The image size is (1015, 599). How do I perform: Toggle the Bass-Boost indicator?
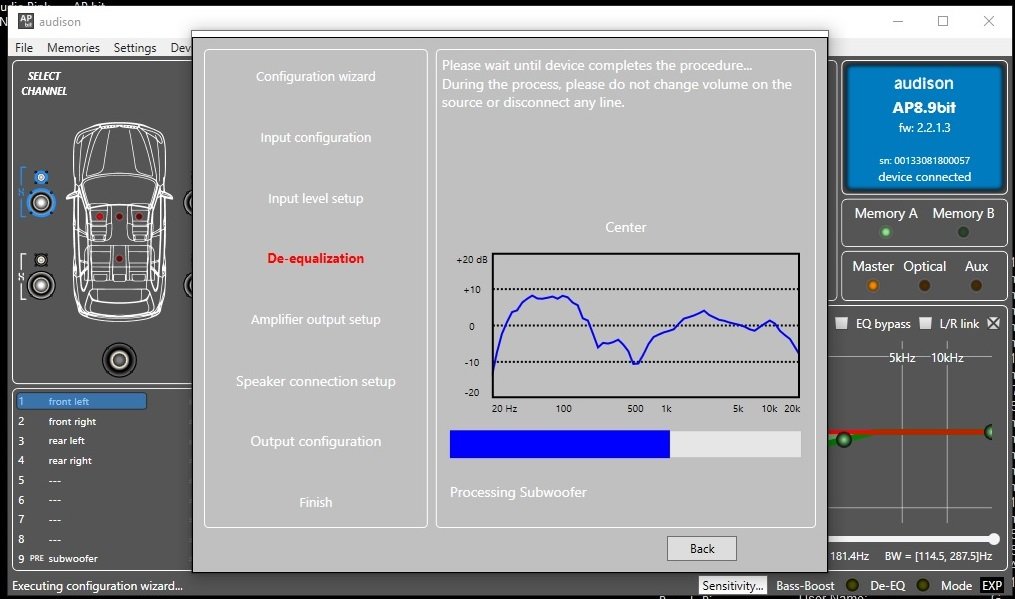point(853,585)
